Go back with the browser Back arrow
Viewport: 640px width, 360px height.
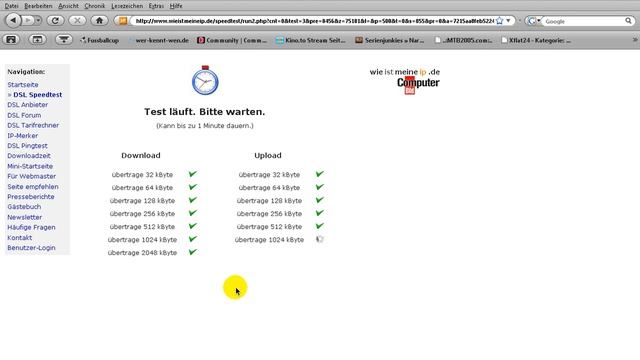(x=13, y=20)
